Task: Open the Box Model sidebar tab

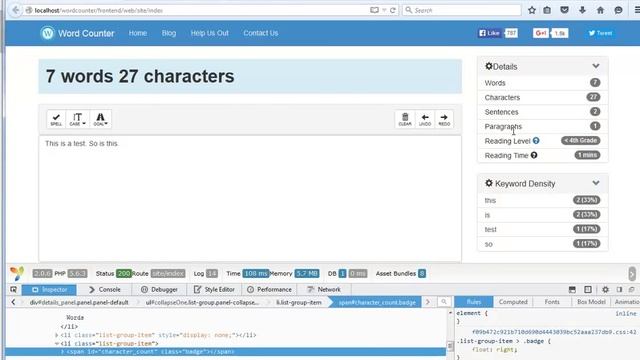Action: point(591,302)
